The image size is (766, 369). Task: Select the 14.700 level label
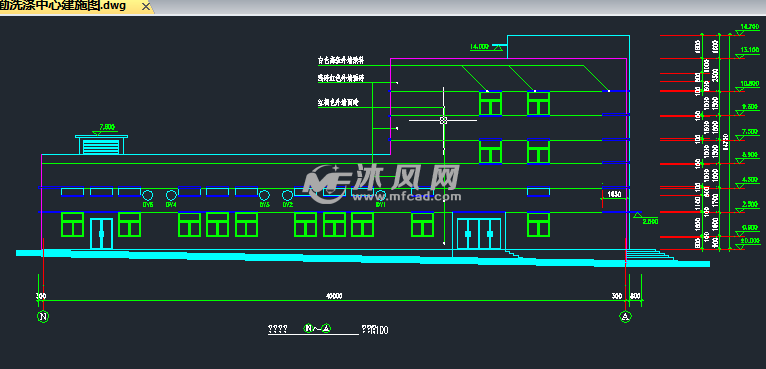(749, 26)
